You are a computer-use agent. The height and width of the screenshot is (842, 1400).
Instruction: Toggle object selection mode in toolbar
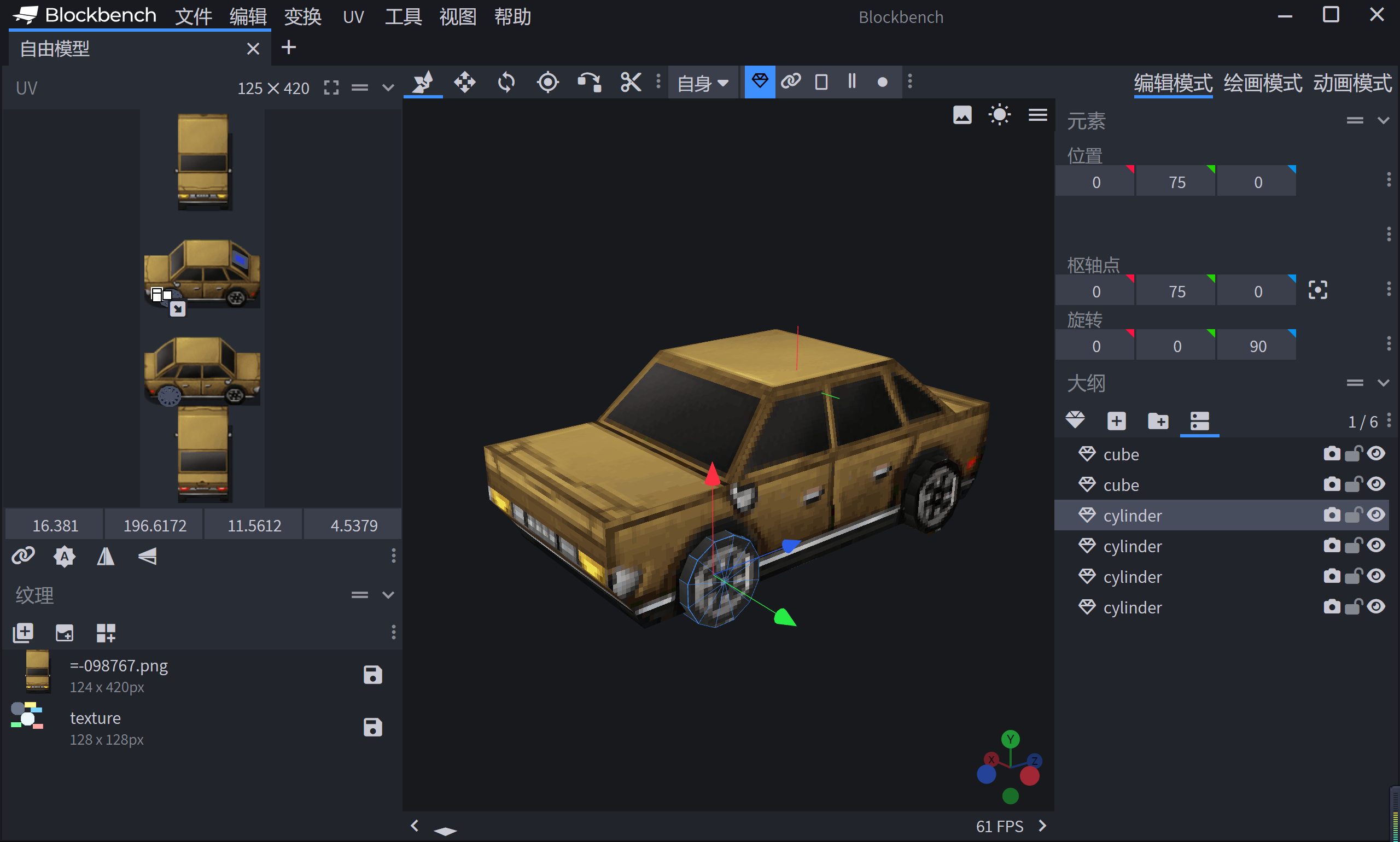point(760,81)
